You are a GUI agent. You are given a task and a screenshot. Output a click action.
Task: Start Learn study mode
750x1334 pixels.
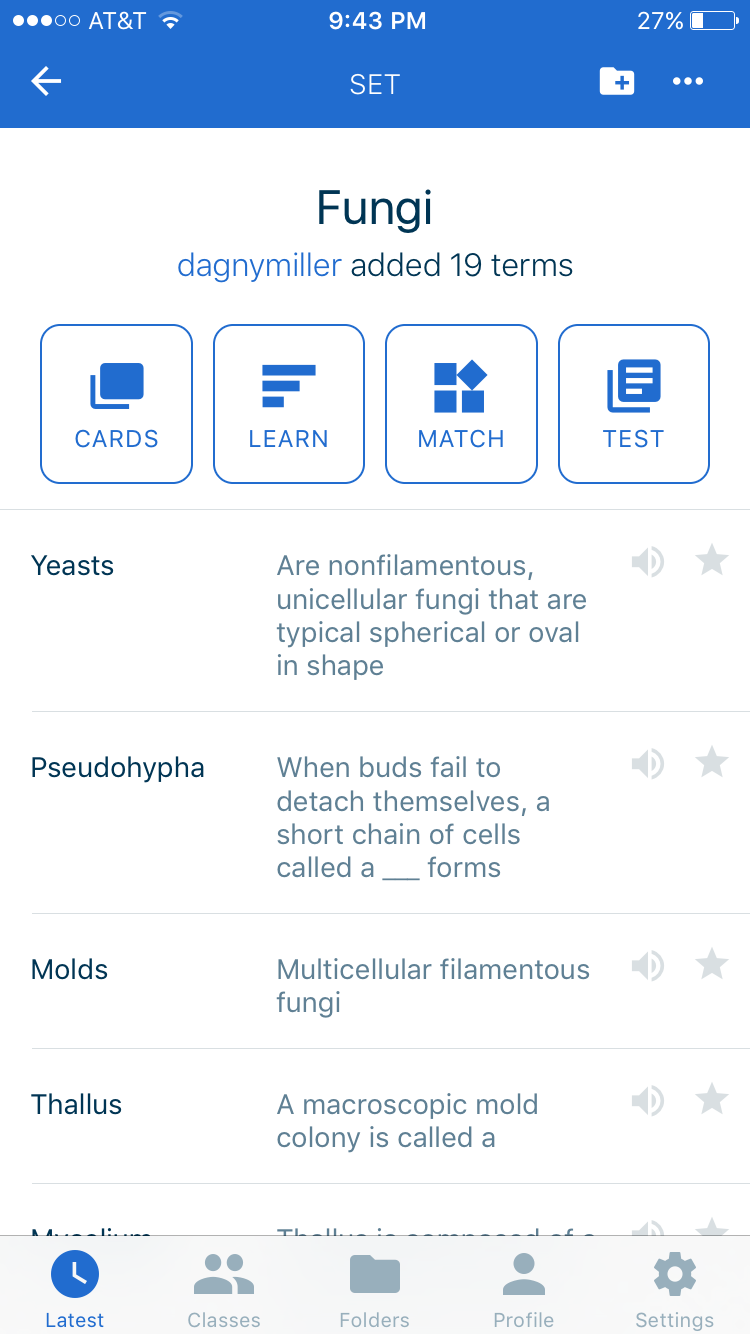point(289,404)
